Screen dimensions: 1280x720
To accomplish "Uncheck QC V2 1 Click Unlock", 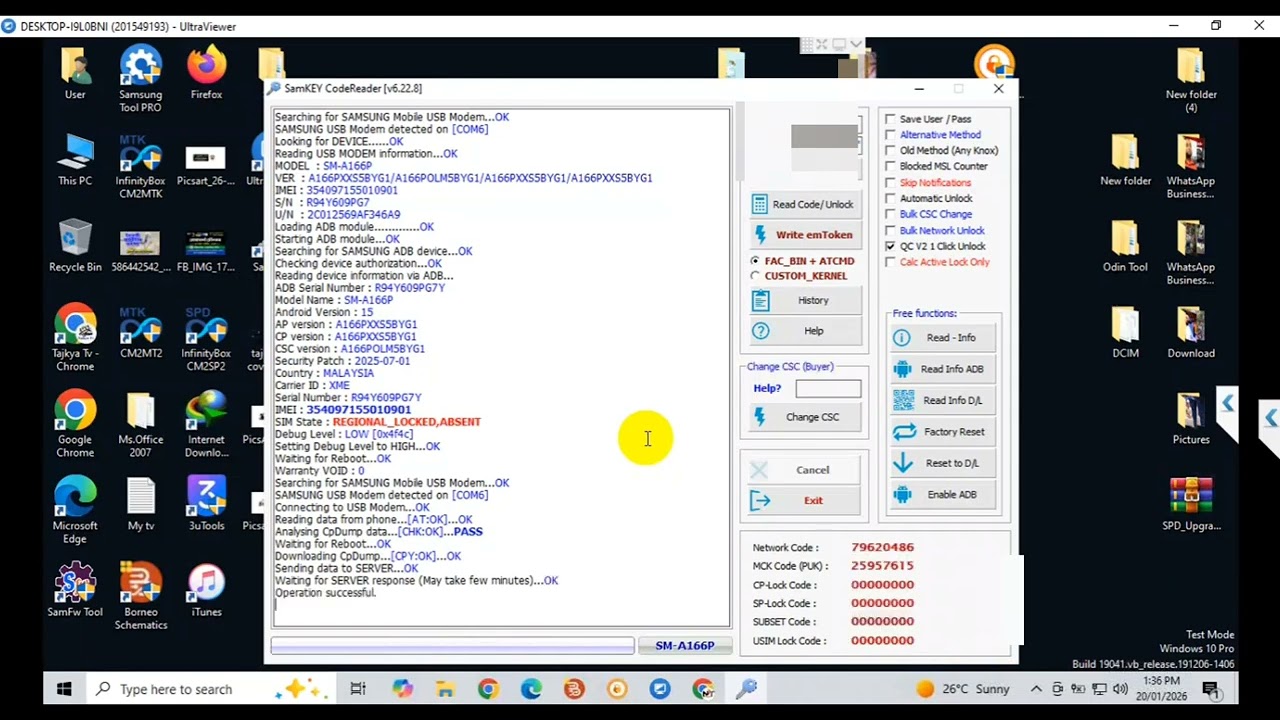I will pyautogui.click(x=891, y=246).
